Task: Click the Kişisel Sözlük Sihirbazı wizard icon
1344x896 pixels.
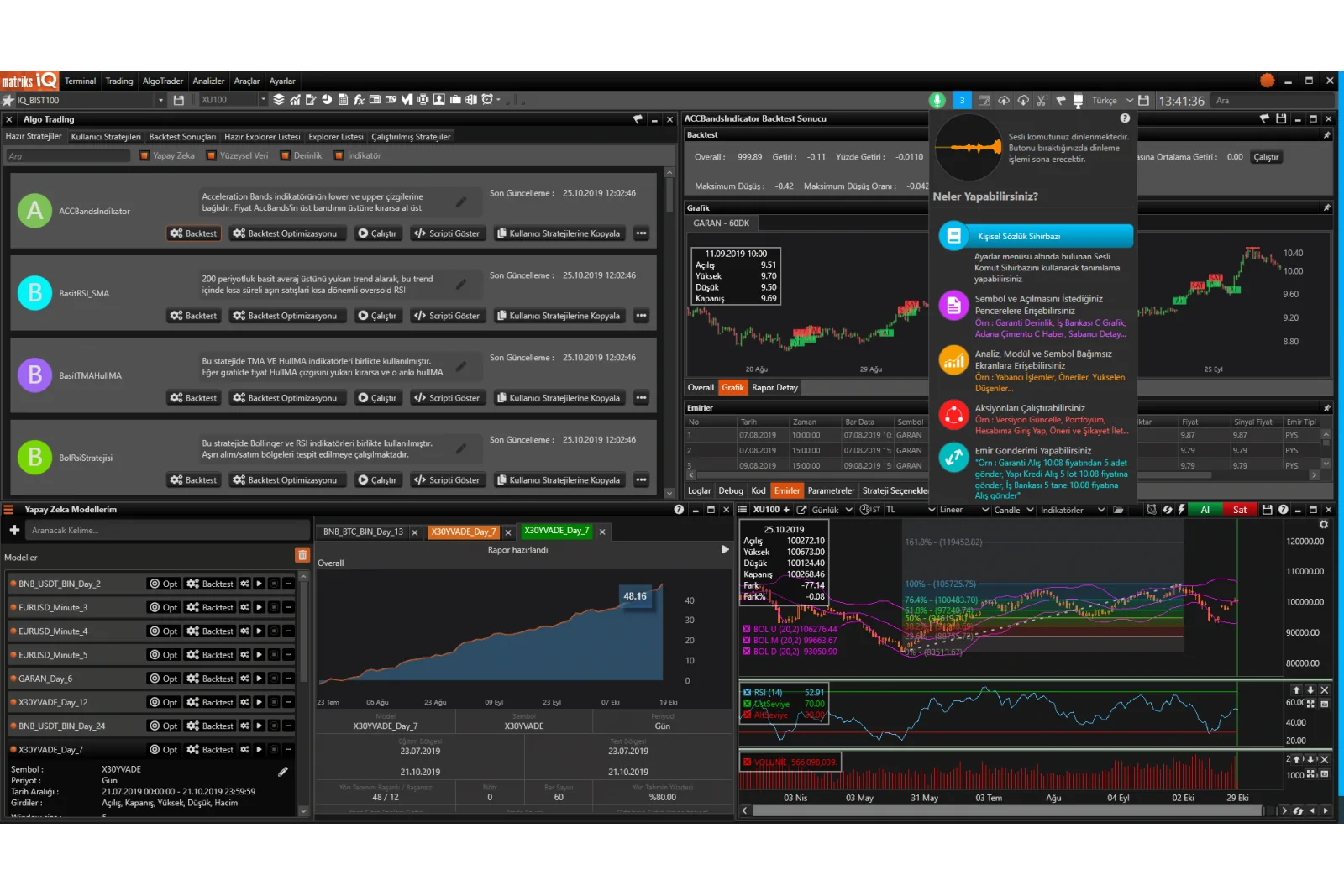Action: pyautogui.click(x=953, y=236)
